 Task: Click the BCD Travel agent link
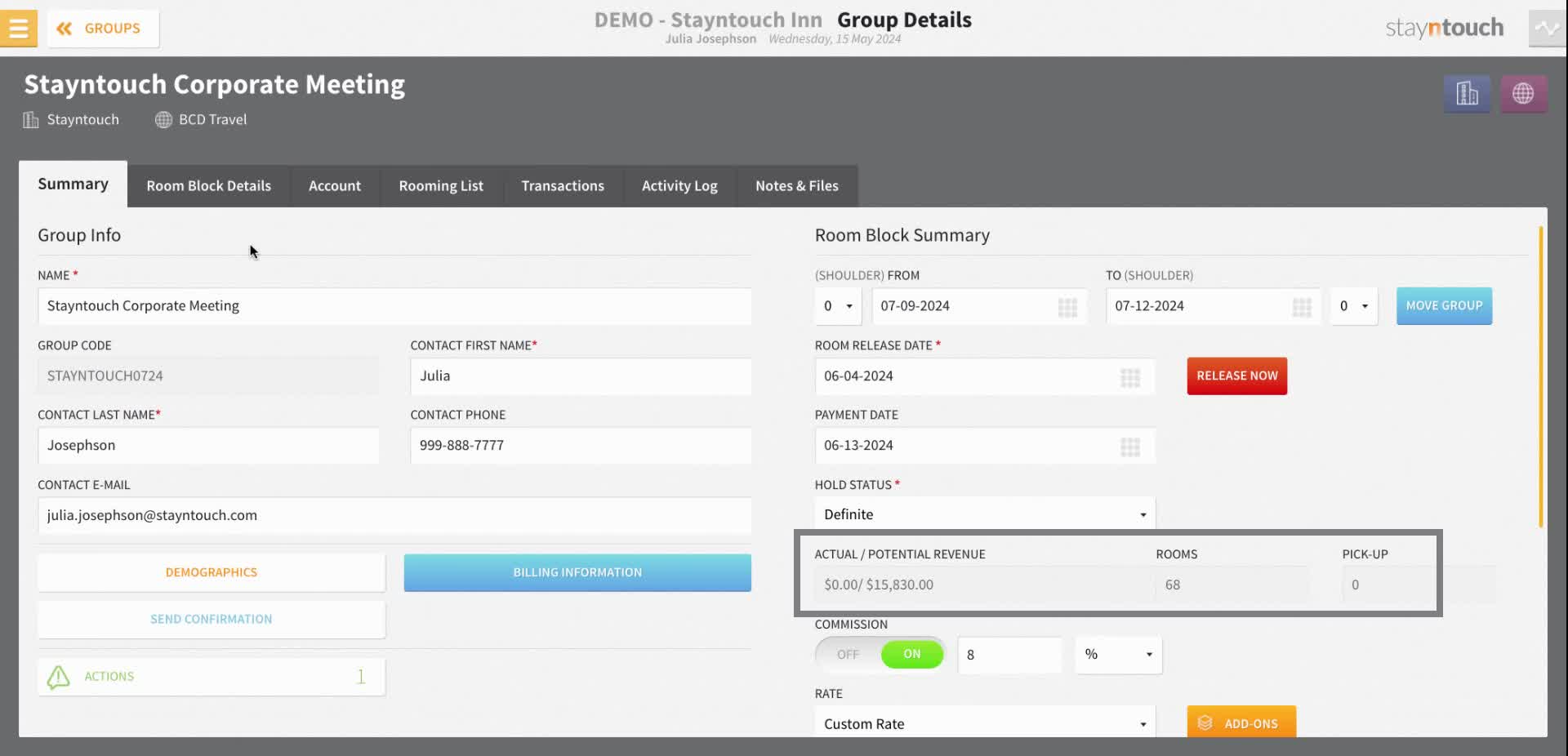pyautogui.click(x=201, y=120)
